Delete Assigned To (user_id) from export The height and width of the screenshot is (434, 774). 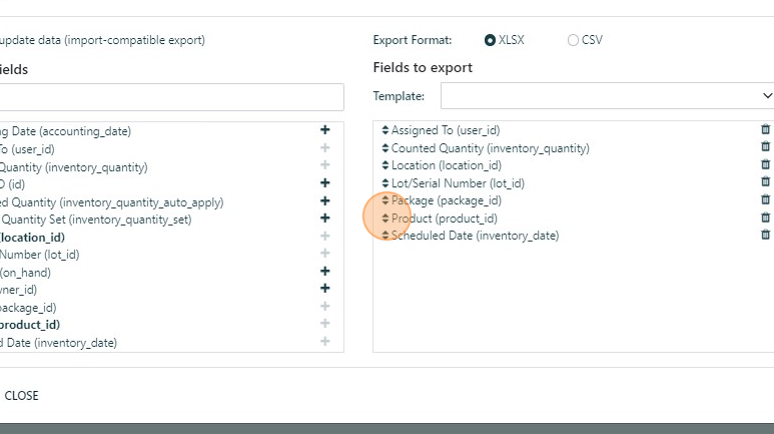(x=765, y=129)
